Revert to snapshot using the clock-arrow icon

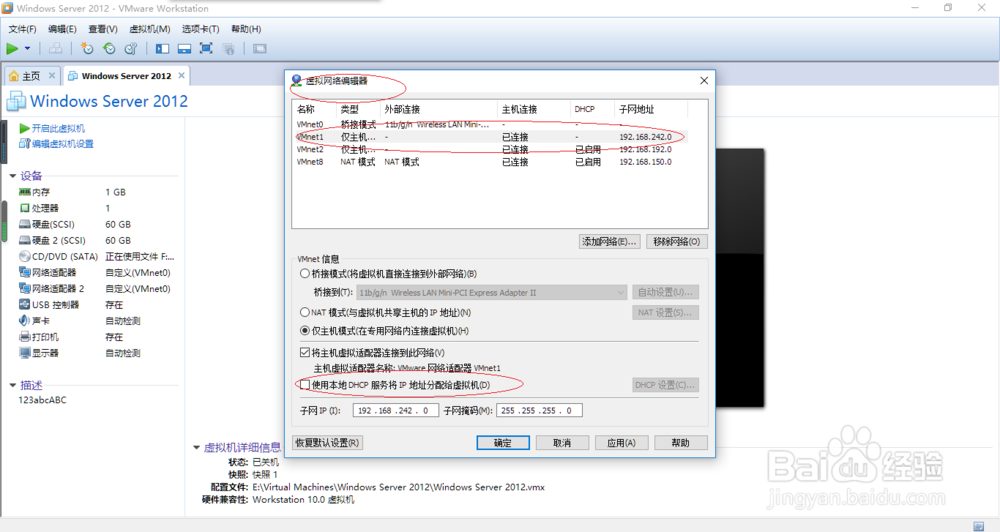pos(109,48)
